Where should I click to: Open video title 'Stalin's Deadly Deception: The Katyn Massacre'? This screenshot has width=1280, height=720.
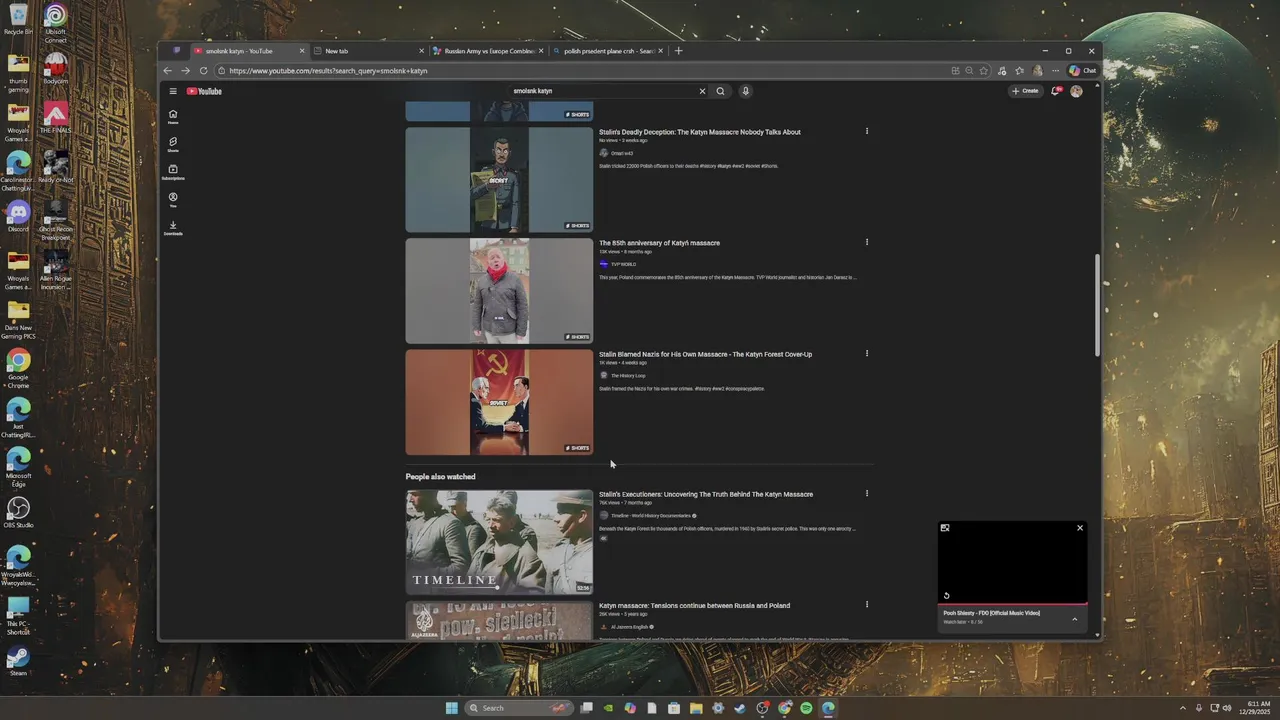click(x=699, y=132)
